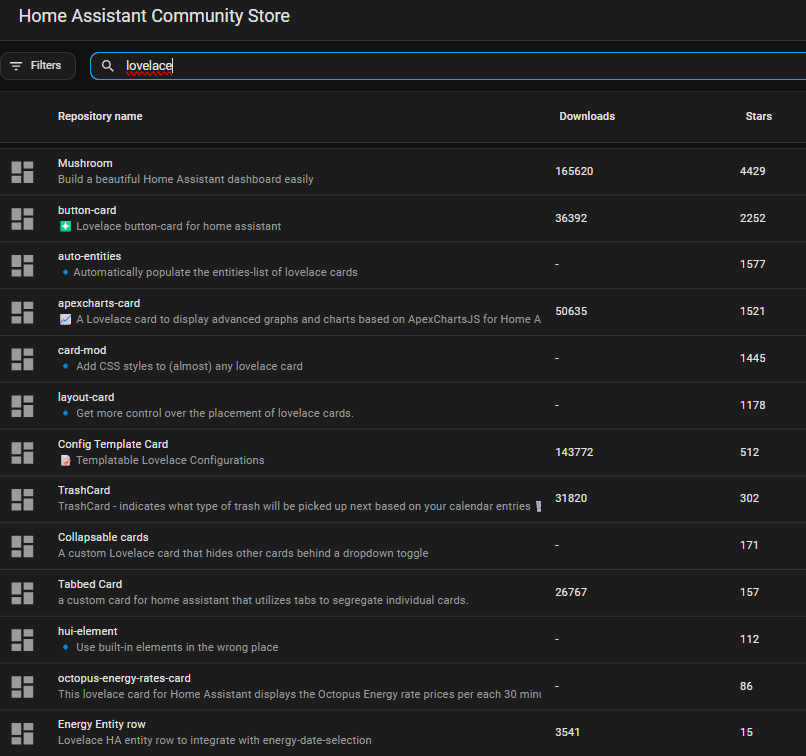Click the dashboard icon beside button-card
Image resolution: width=806 pixels, height=756 pixels.
(x=22, y=218)
